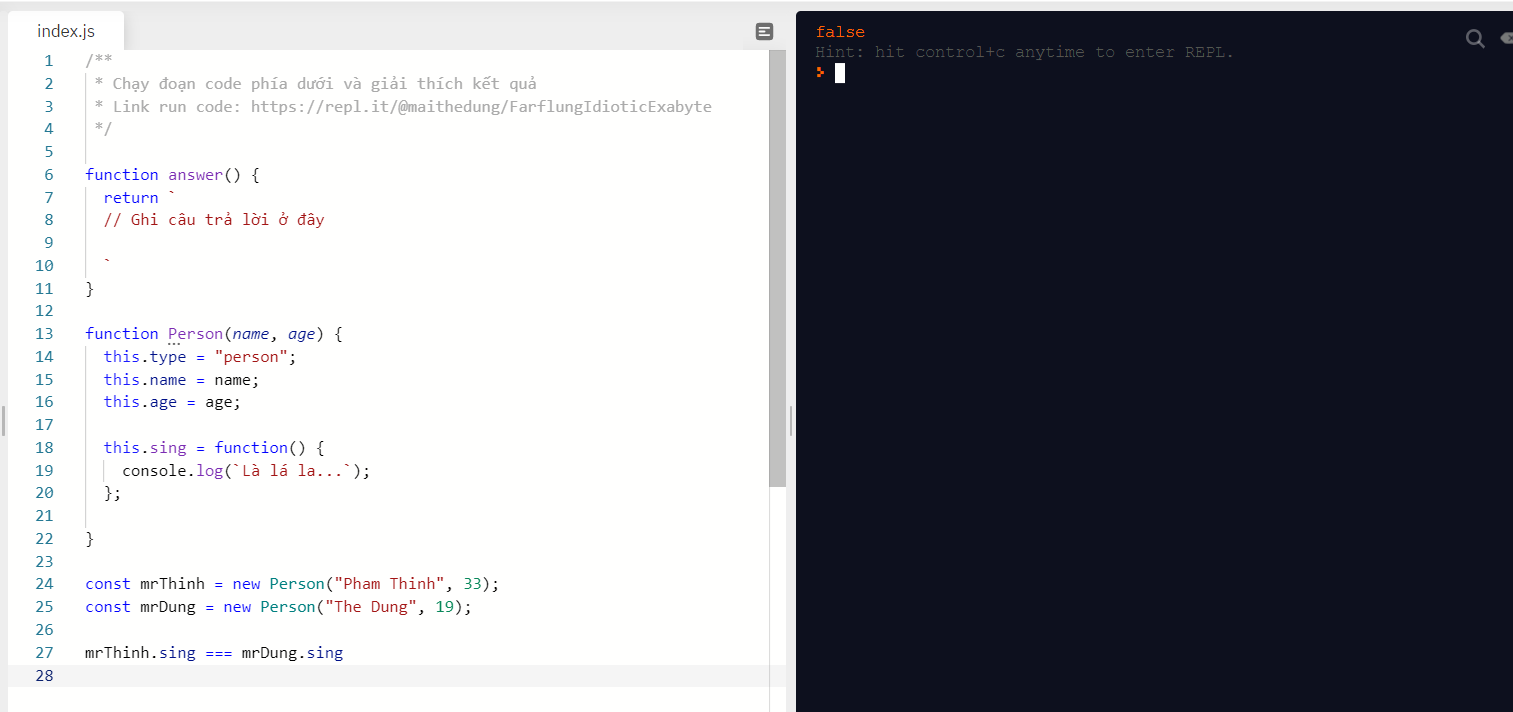Viewport: 1513px width, 712px height.
Task: Click the editor-console divider handle
Action: [x=791, y=421]
